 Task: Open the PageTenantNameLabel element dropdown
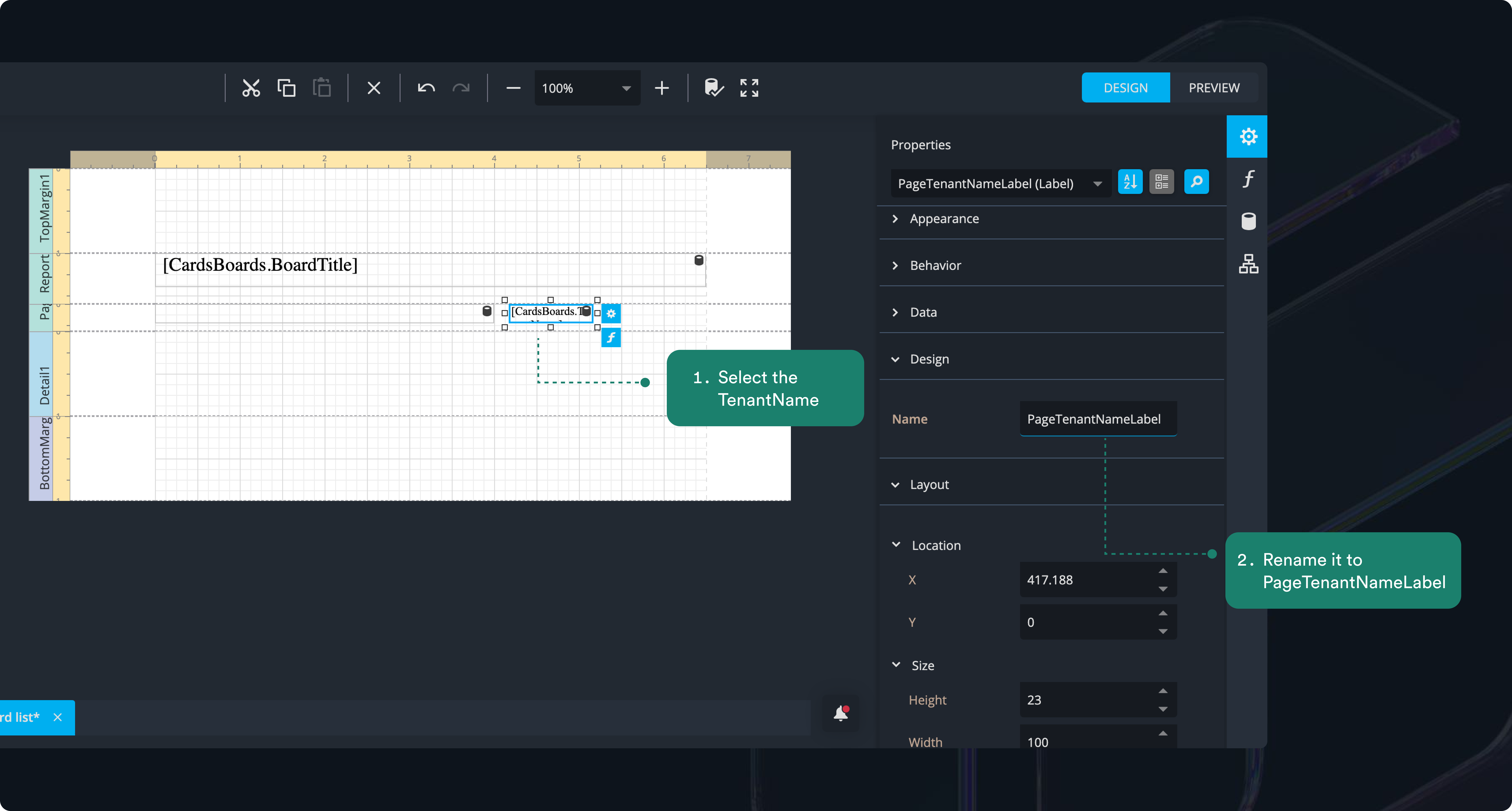[x=1001, y=184]
